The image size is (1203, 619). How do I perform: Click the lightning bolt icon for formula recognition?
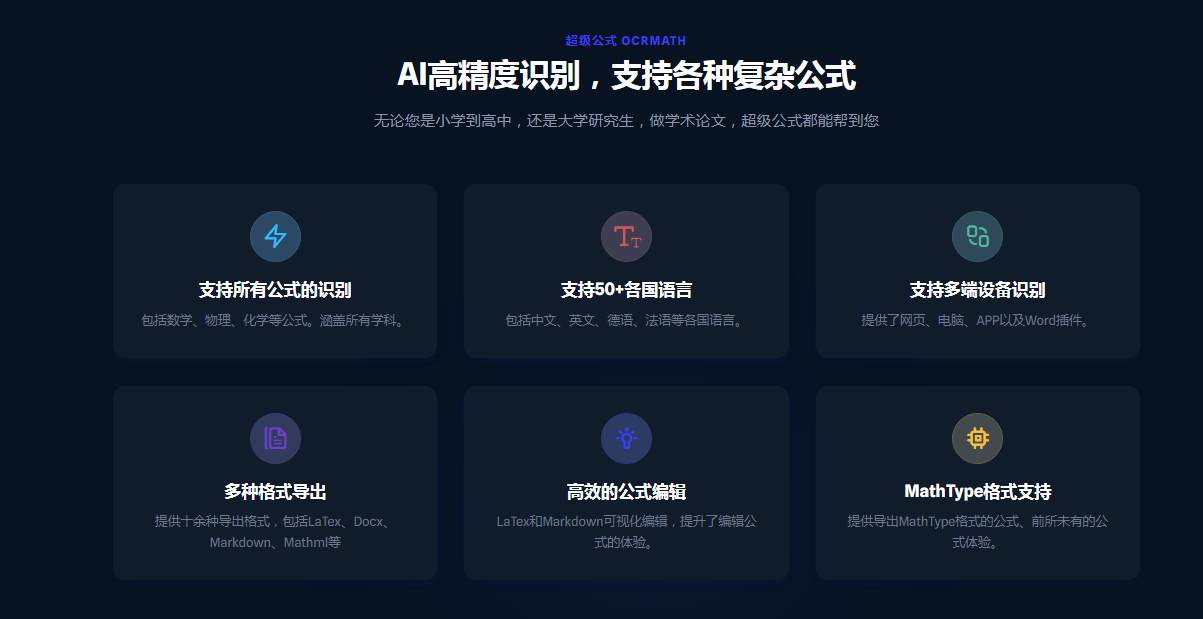click(275, 237)
